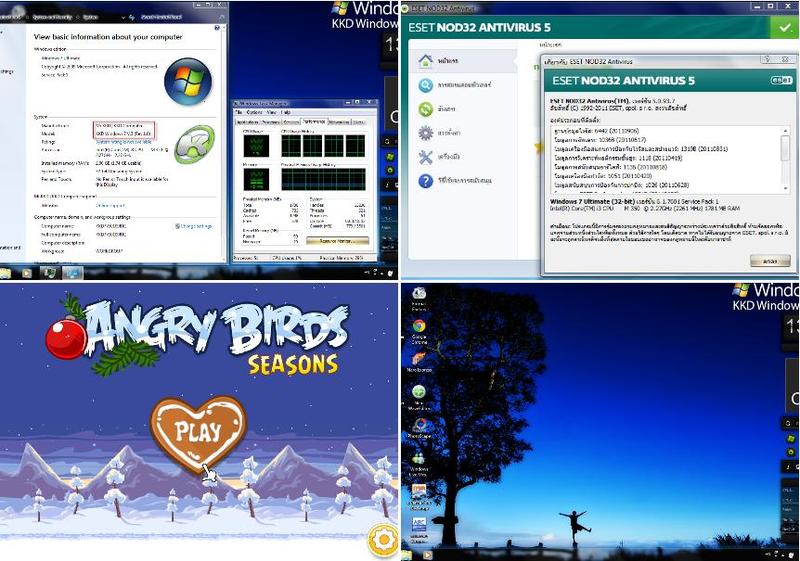Open the File menu in Task Manager
Viewport: 800px width, 561px height.
pos(238,112)
